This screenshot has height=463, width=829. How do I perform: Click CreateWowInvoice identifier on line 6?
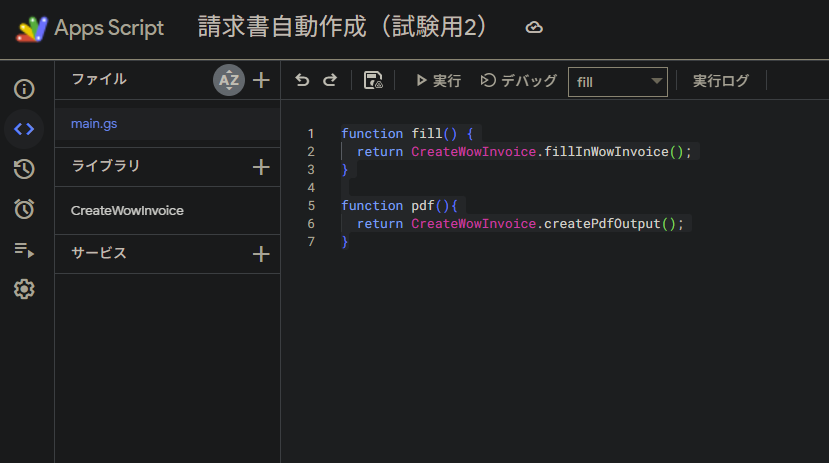pos(474,224)
